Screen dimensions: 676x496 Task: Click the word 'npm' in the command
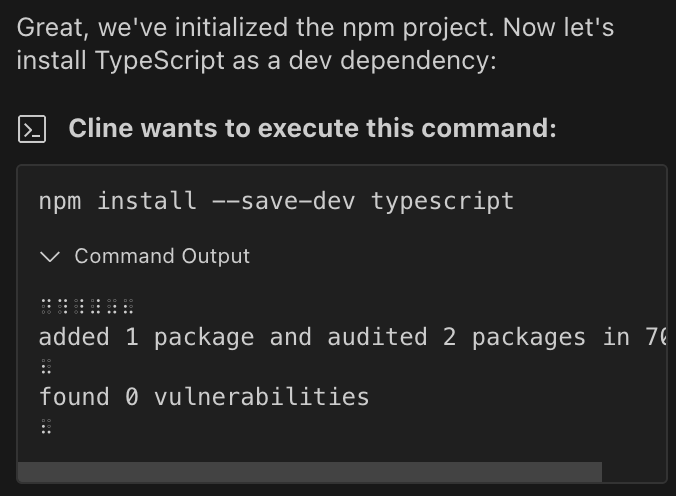click(60, 201)
